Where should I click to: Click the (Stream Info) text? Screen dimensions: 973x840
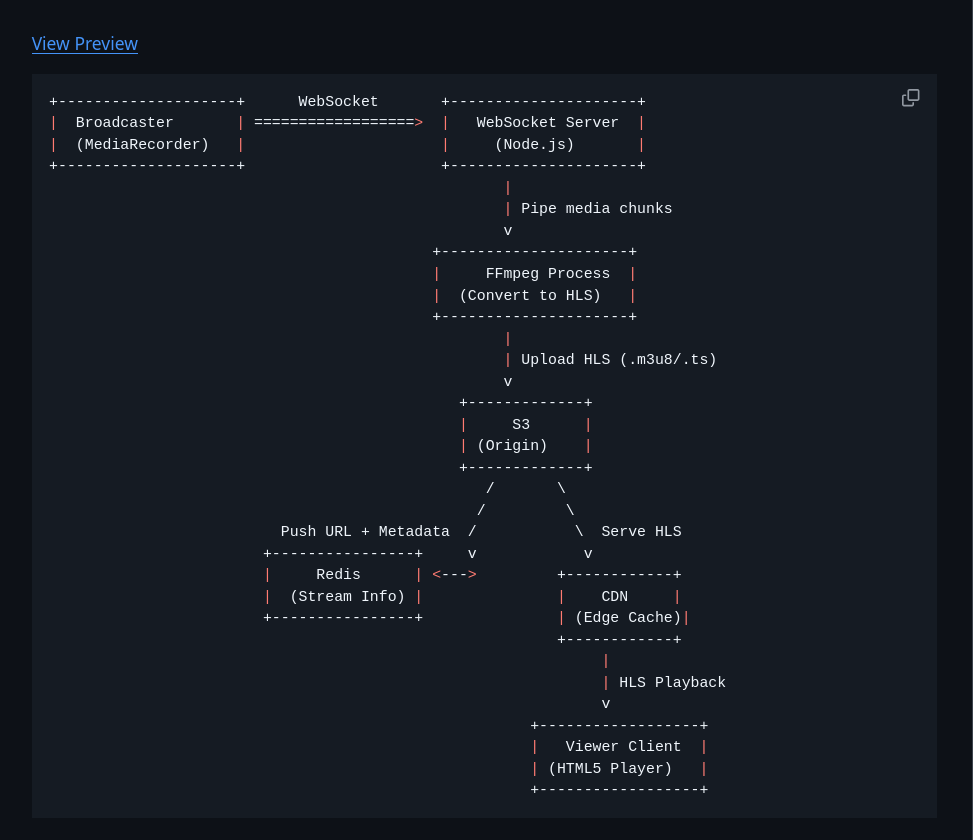[347, 597]
